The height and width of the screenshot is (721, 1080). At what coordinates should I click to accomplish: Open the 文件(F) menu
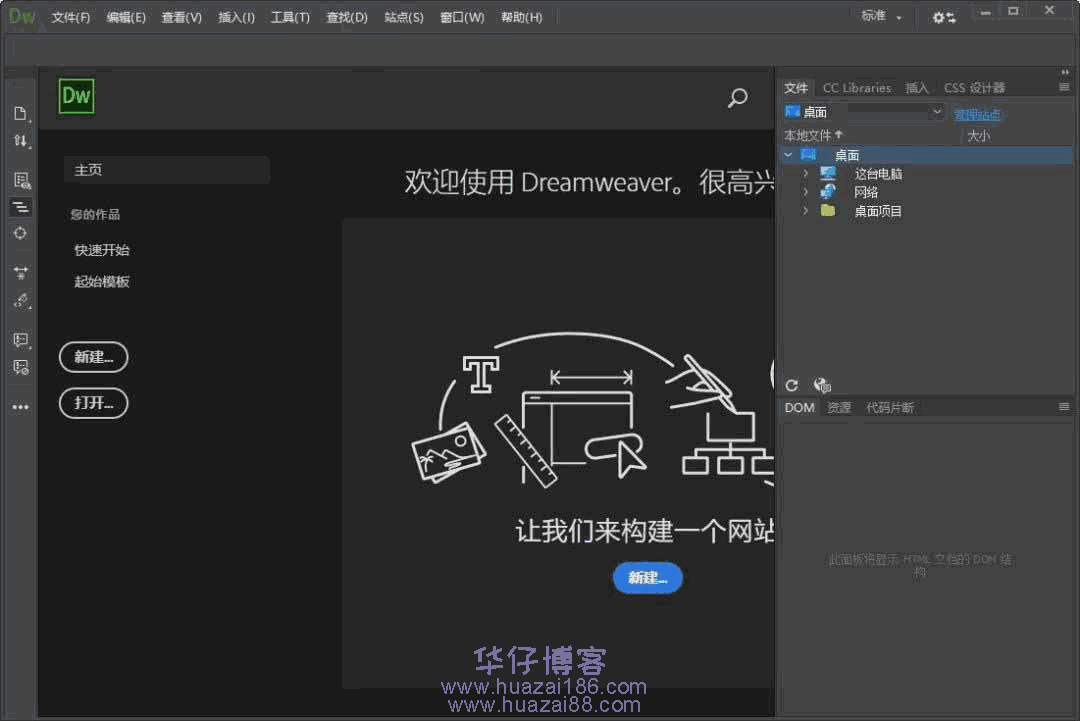tap(70, 17)
